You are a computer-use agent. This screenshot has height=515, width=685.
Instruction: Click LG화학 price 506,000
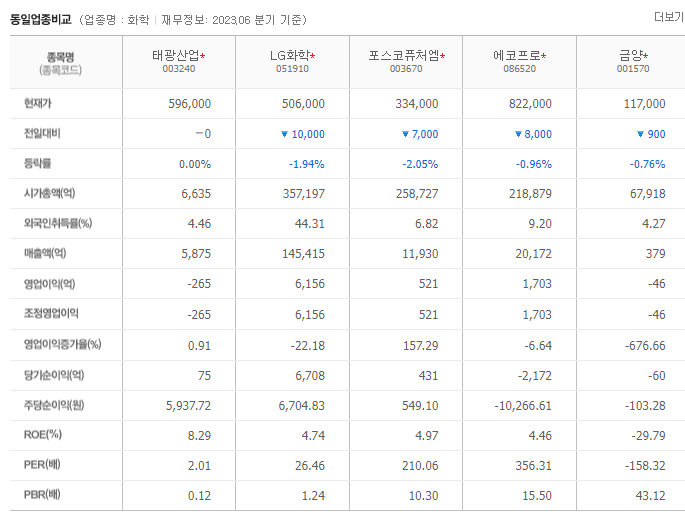pyautogui.click(x=303, y=104)
